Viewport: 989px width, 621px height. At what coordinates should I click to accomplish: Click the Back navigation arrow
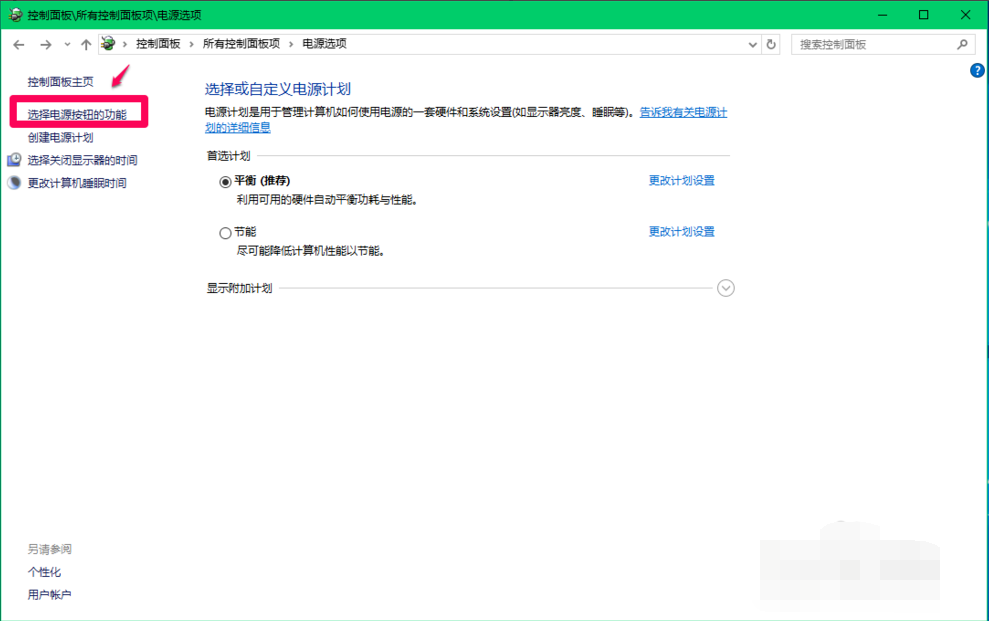point(19,45)
